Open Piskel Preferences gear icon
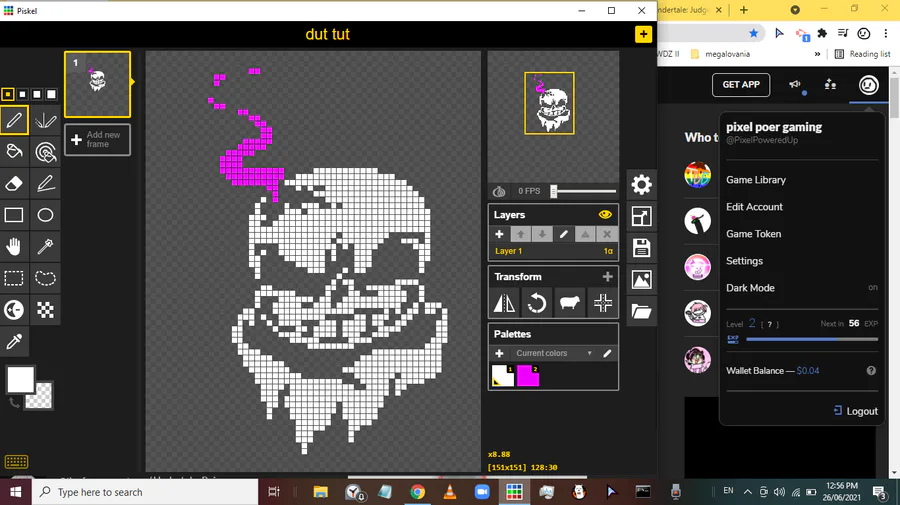Image resolution: width=900 pixels, height=505 pixels. point(641,185)
